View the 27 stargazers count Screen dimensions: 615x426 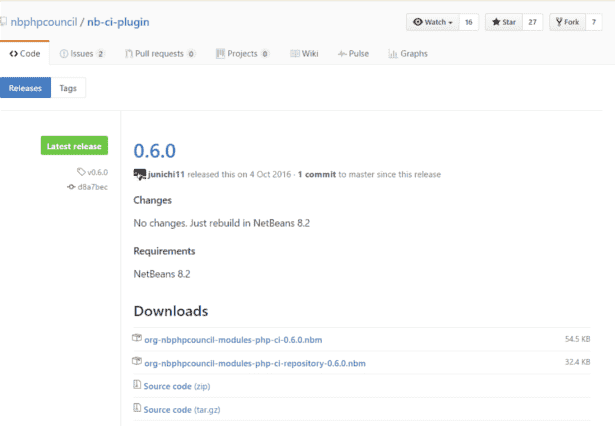[532, 22]
